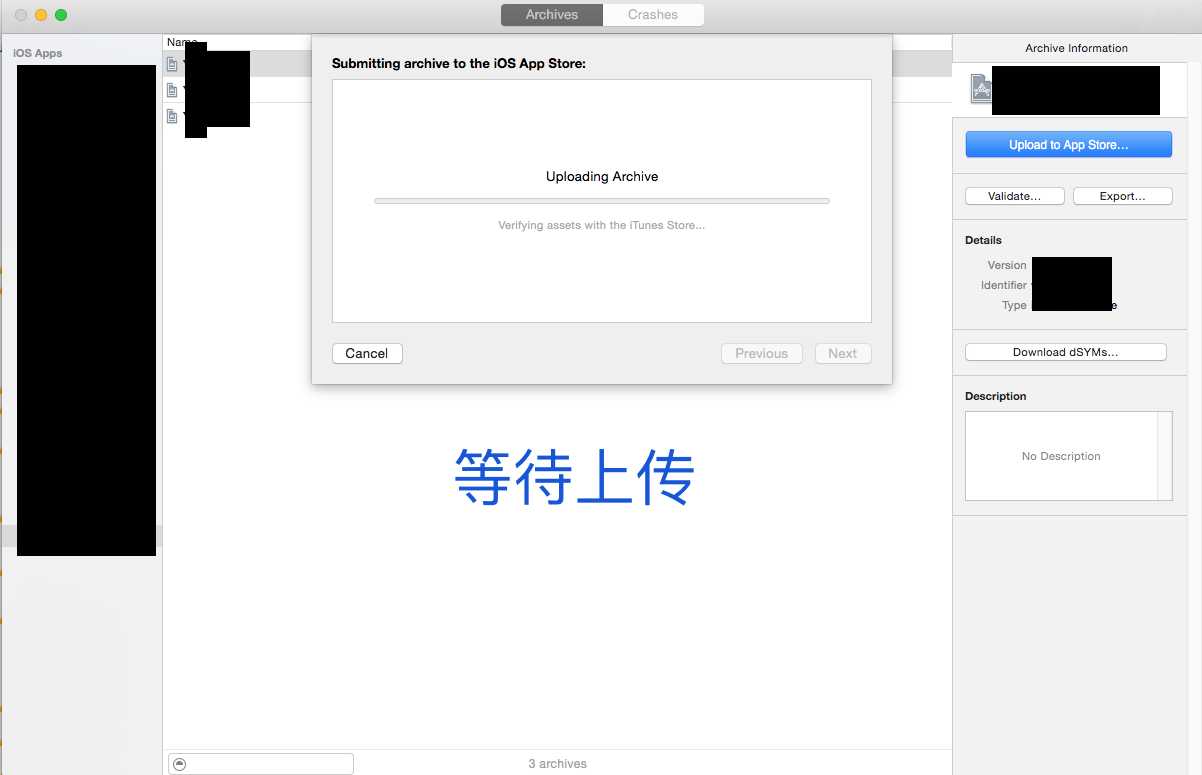Zoom the Organizer window with the green button
The image size is (1202, 775).
click(61, 15)
